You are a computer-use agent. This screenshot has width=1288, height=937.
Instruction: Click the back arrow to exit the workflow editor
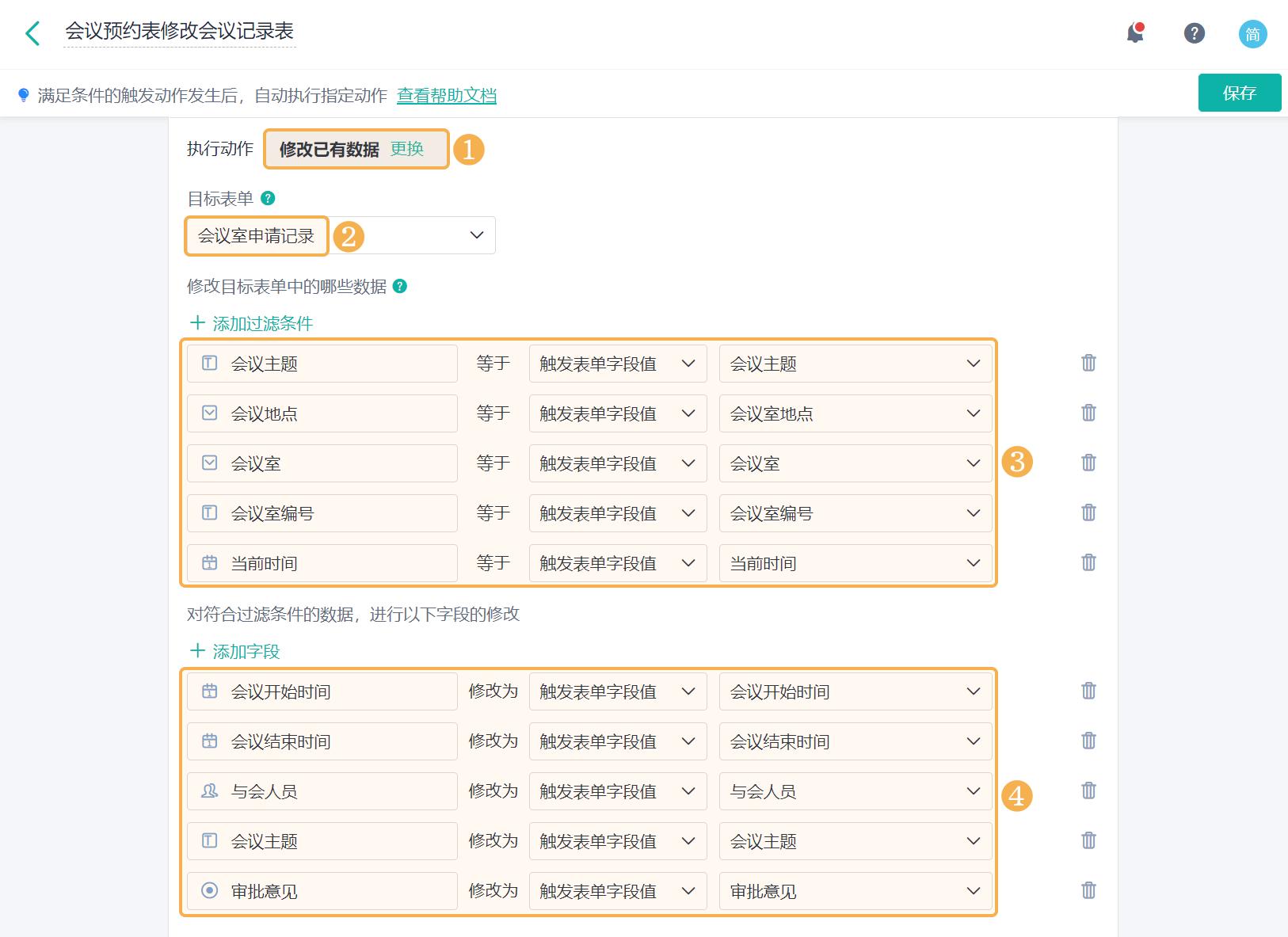coord(32,33)
